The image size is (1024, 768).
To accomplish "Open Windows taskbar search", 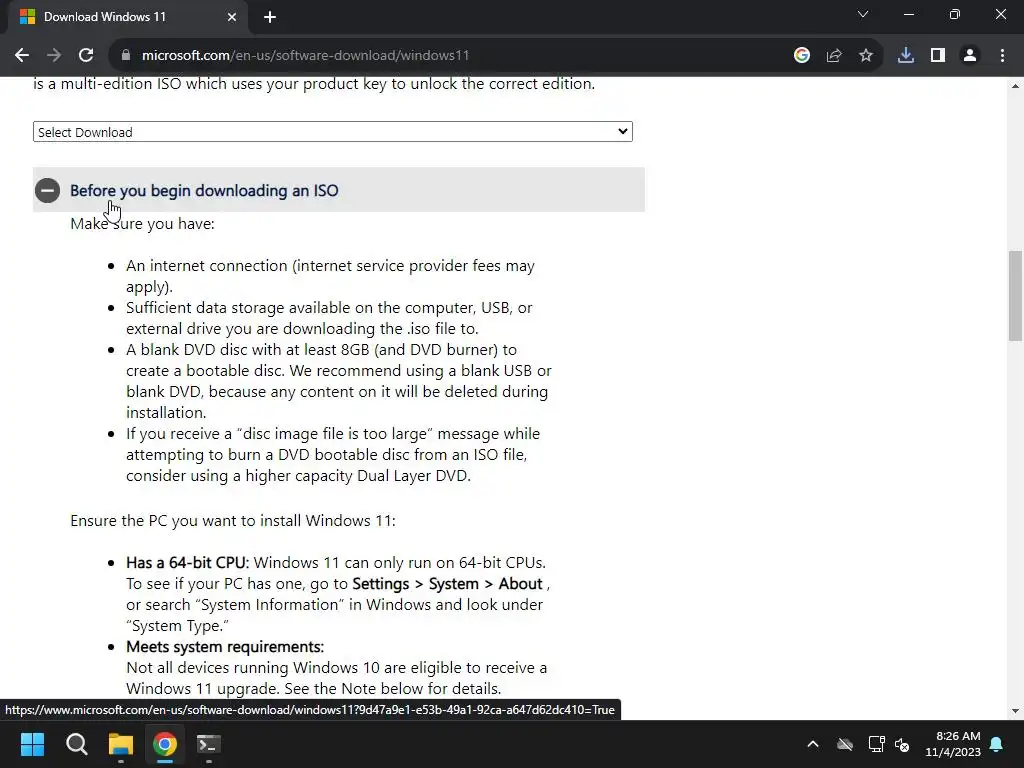I will 76,744.
